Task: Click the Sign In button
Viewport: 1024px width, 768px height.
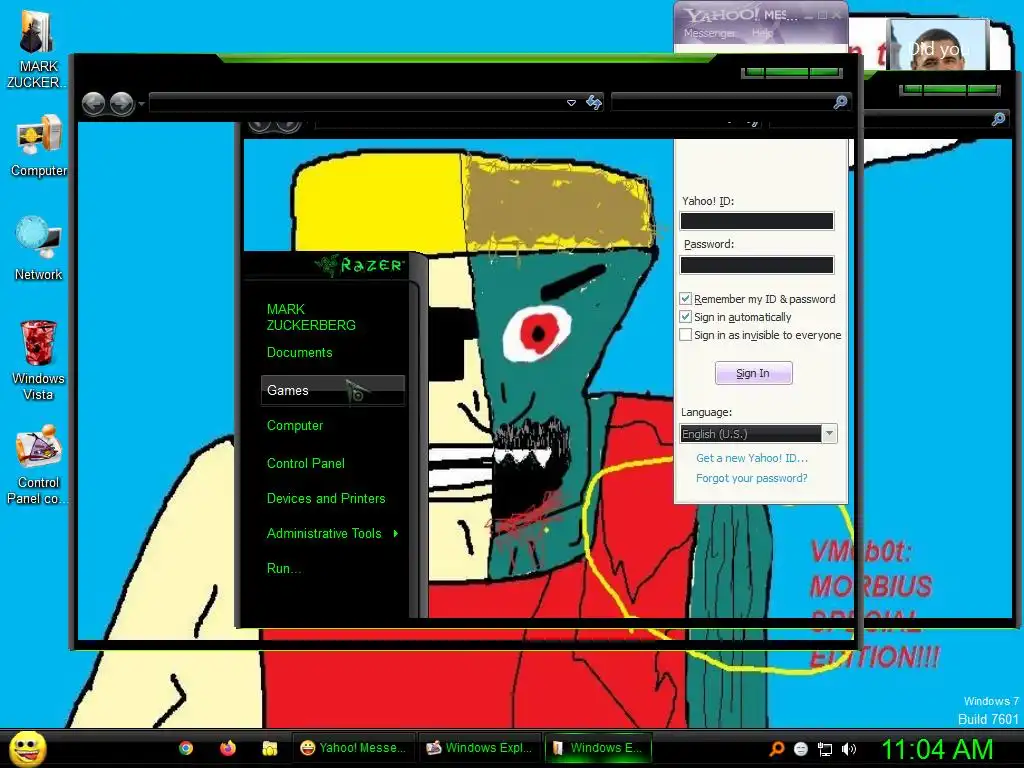Action: [x=754, y=373]
